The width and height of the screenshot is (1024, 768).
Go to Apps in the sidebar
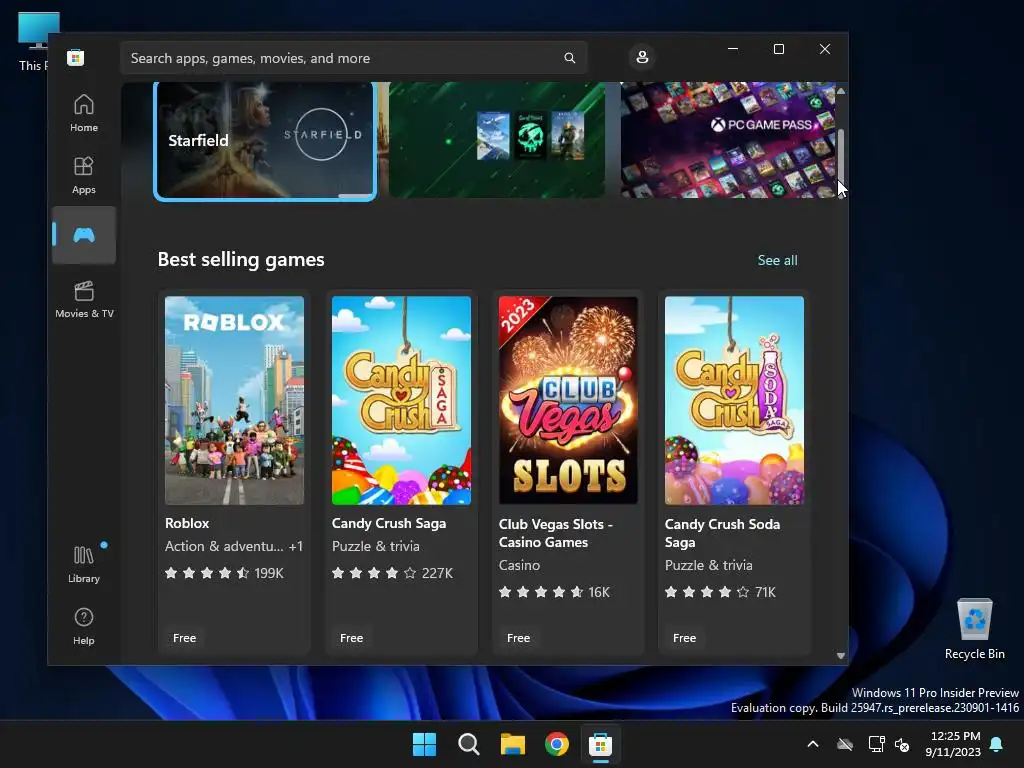tap(84, 175)
